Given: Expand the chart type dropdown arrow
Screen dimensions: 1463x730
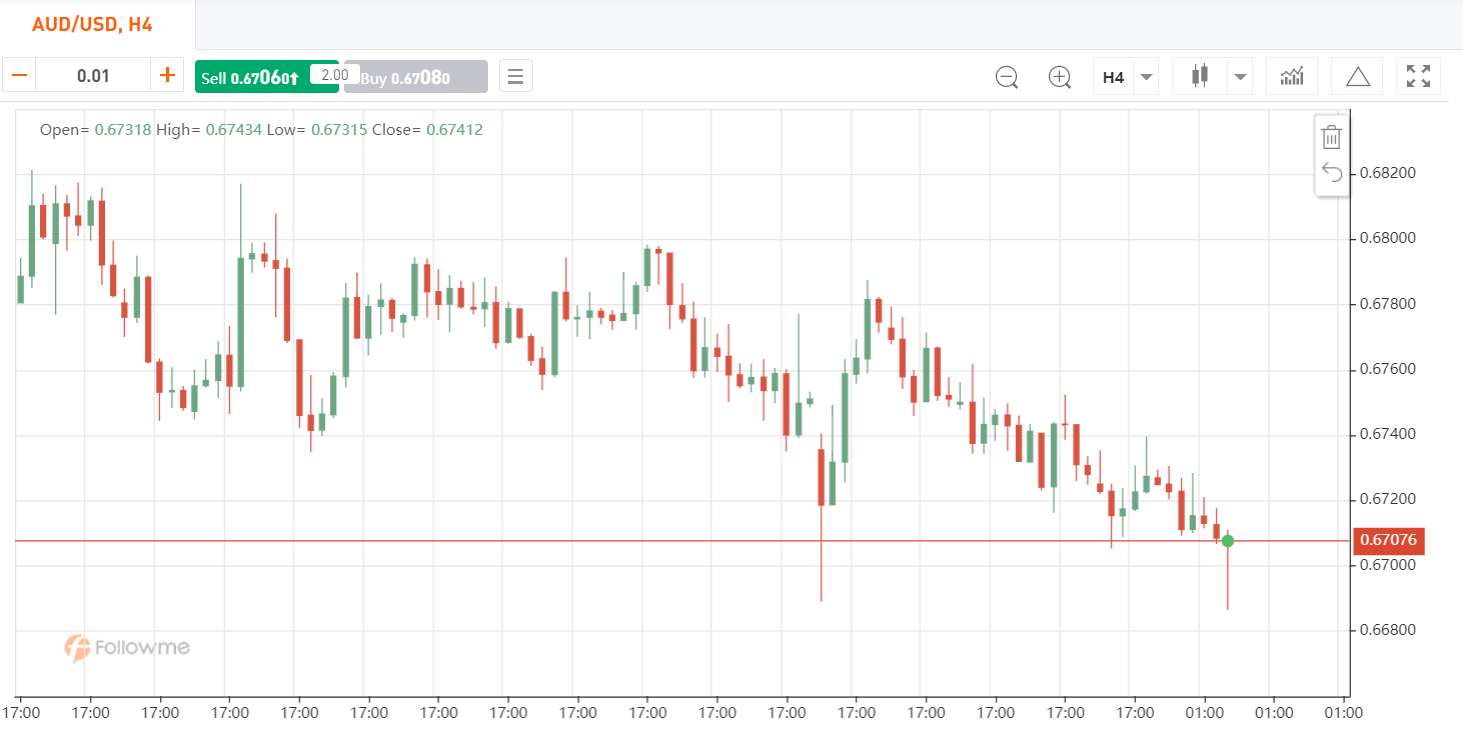Looking at the screenshot, I should click(x=1240, y=77).
